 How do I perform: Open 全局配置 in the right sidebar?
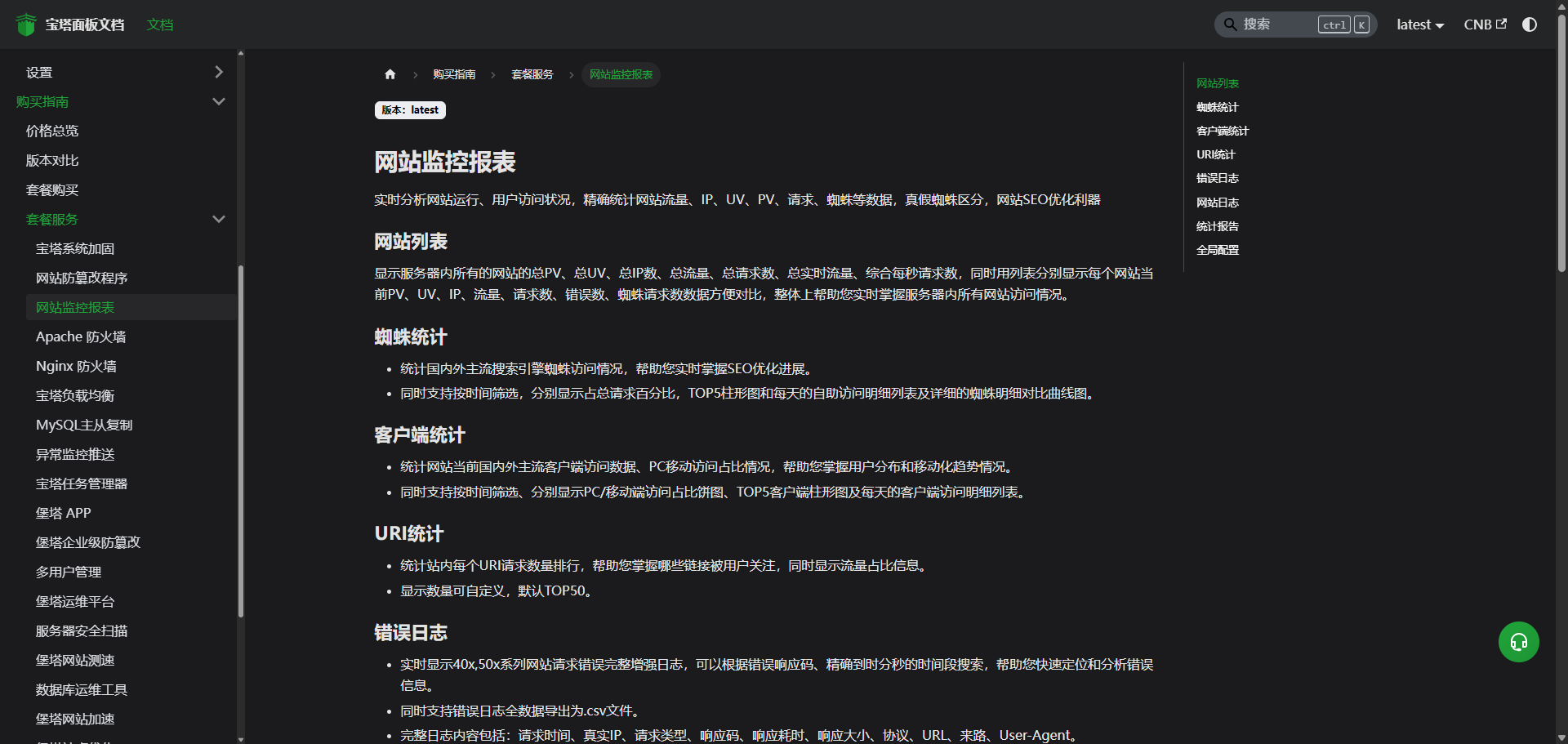point(1217,250)
